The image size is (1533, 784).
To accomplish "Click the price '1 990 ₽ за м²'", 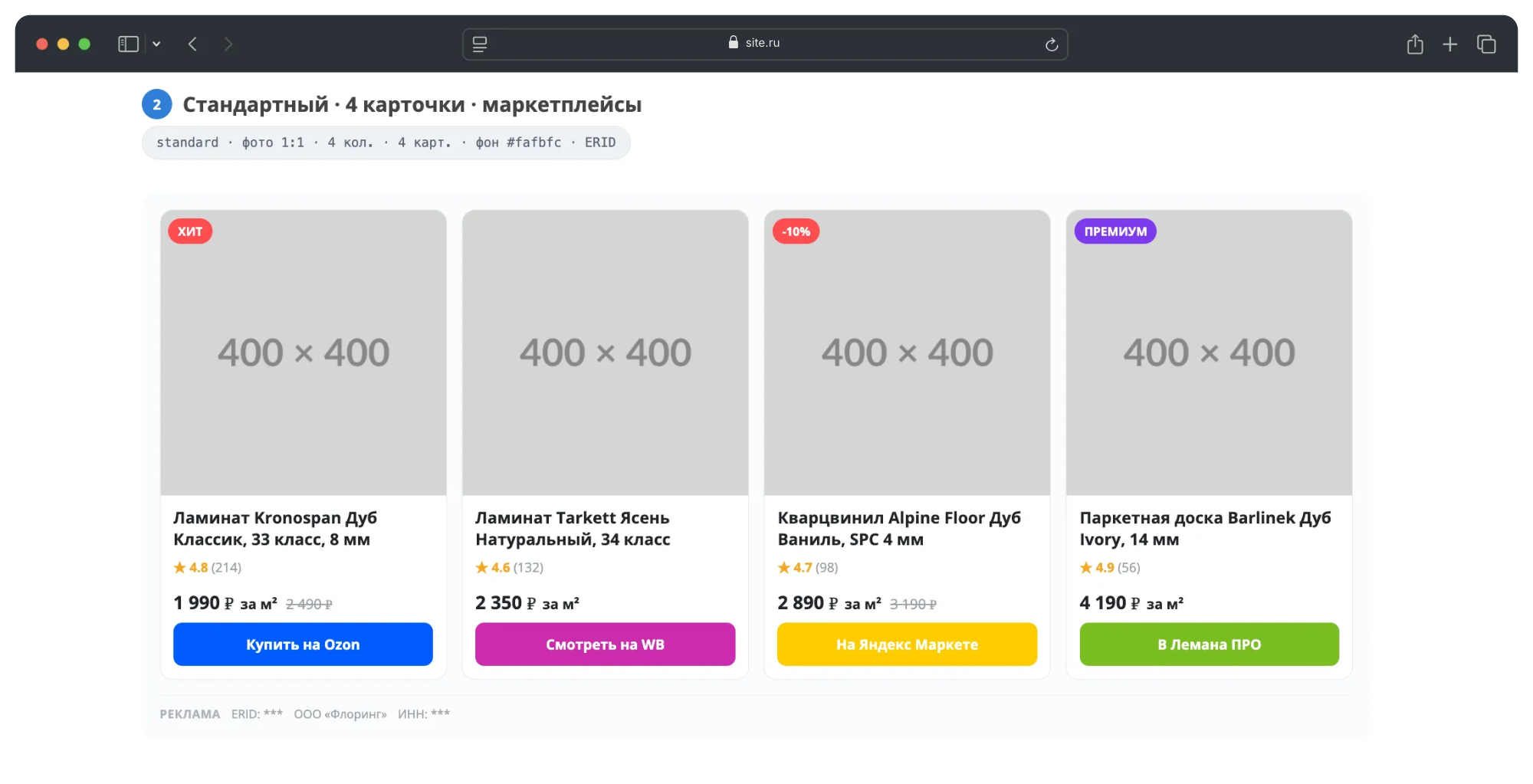I will pyautogui.click(x=225, y=603).
